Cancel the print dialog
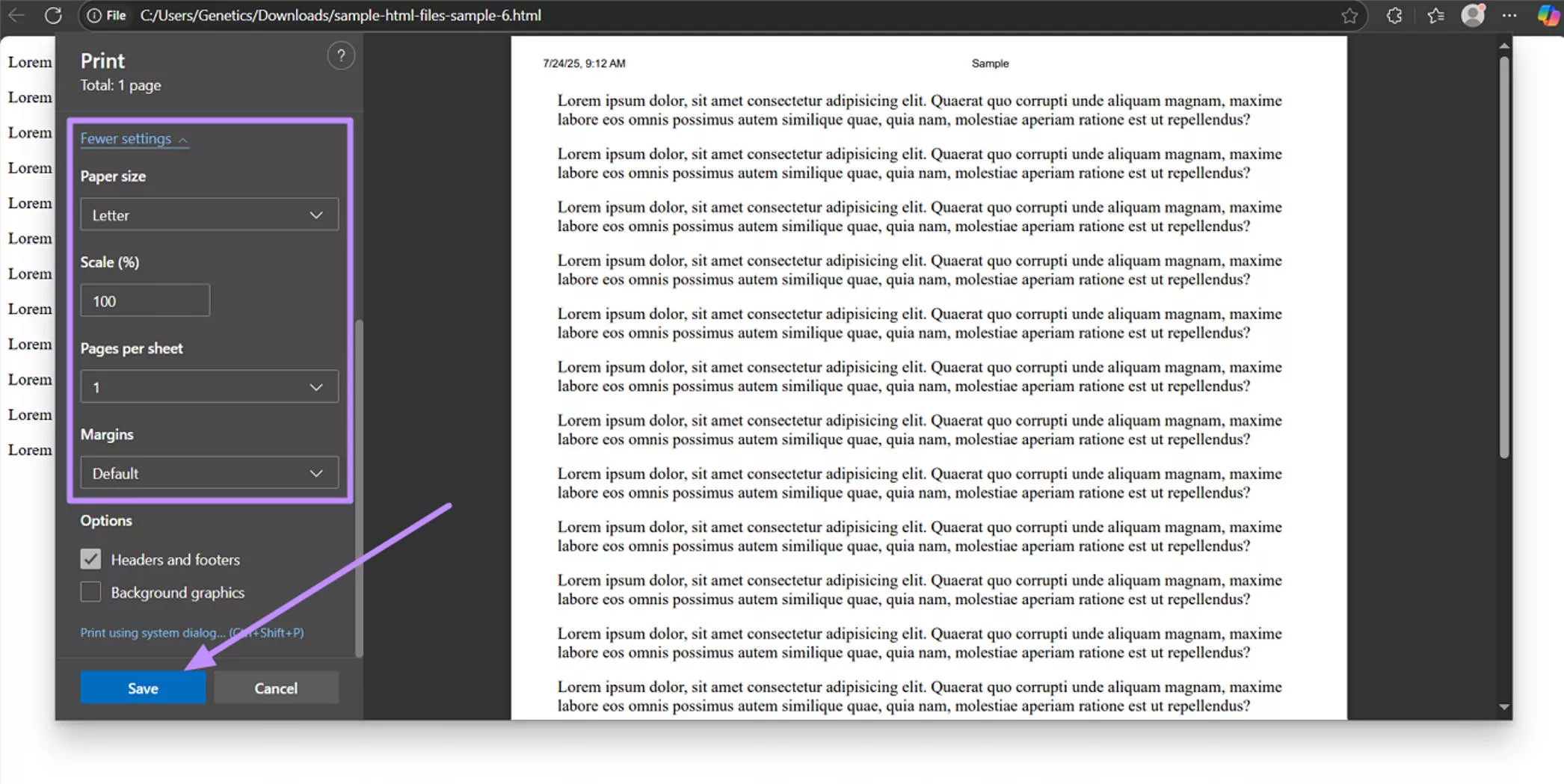Screen dimensions: 1564x784 coord(275,688)
